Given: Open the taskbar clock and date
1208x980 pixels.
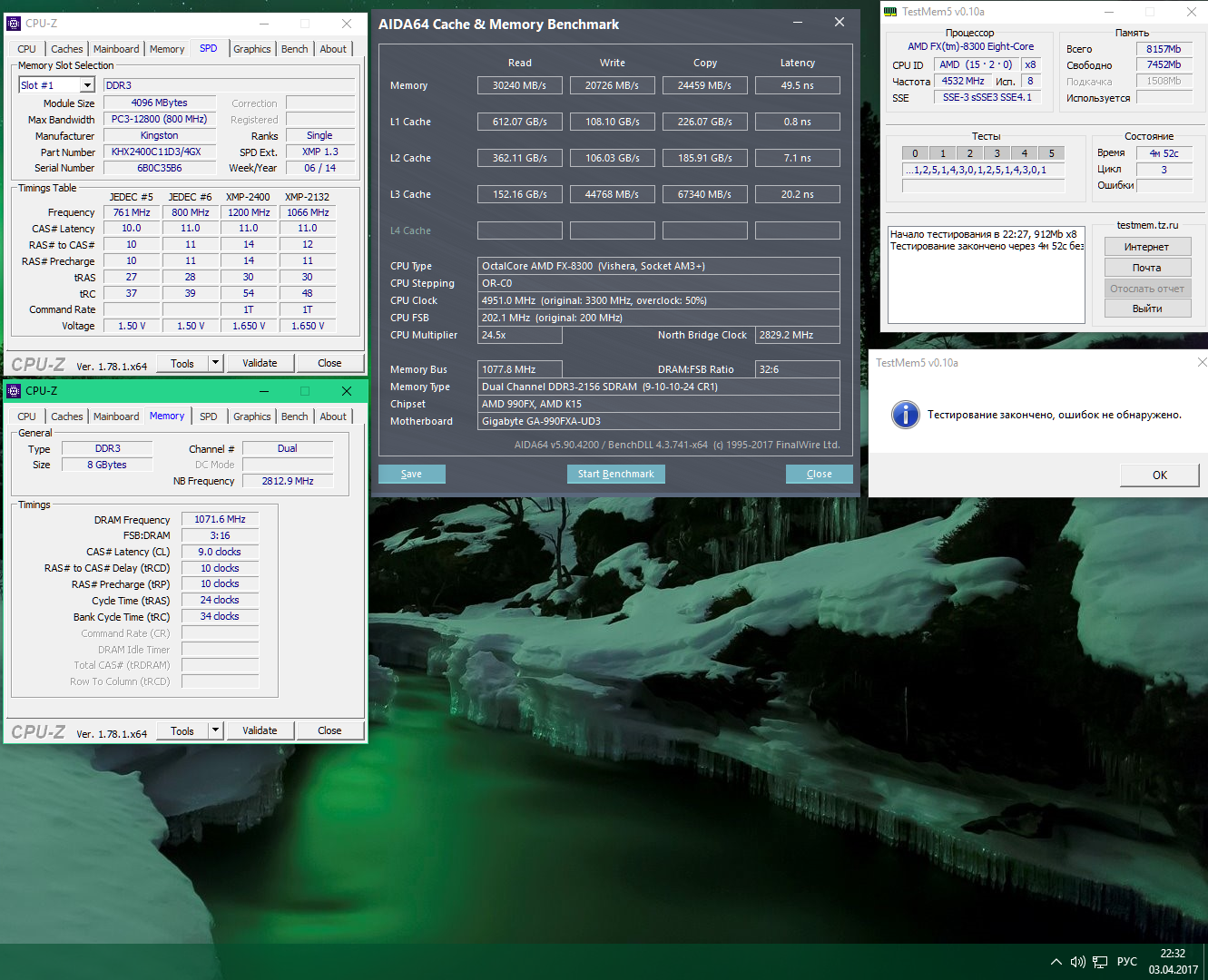Looking at the screenshot, I should [1173, 962].
